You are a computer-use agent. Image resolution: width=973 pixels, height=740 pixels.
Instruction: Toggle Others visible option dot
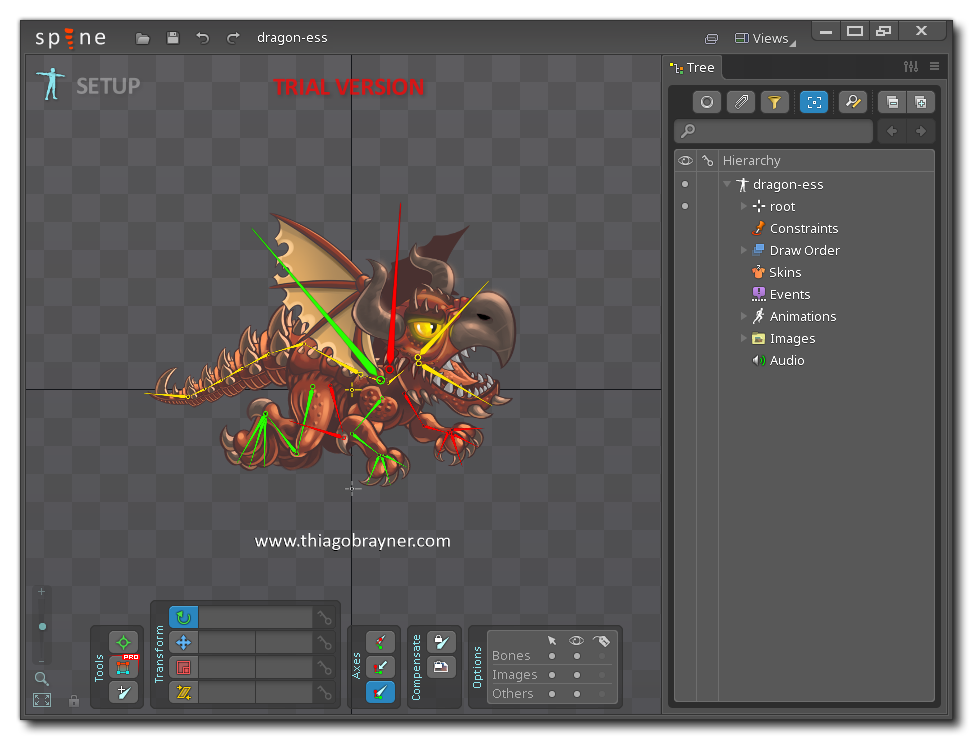[577, 694]
